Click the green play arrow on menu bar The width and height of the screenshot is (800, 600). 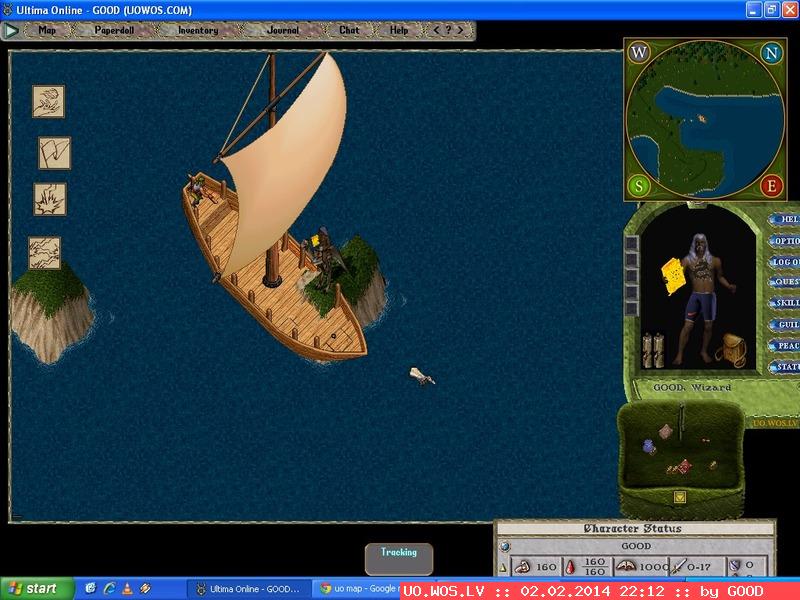coord(11,31)
